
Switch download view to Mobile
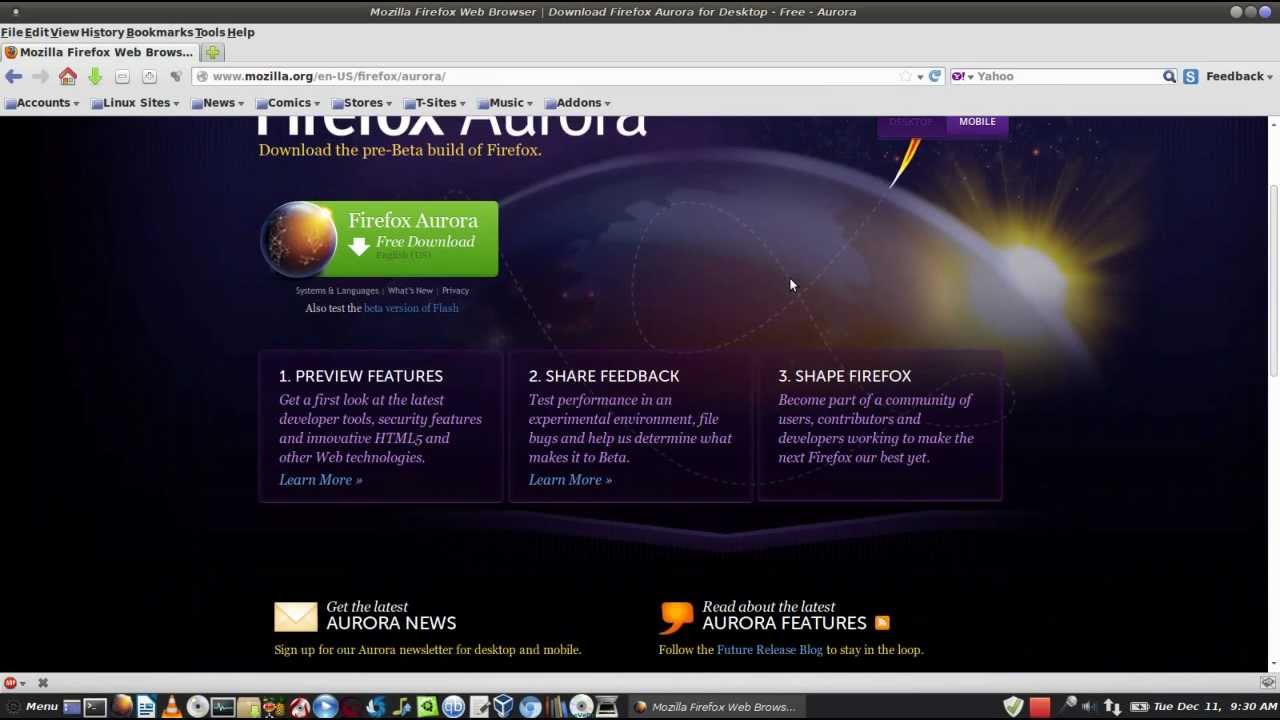977,122
